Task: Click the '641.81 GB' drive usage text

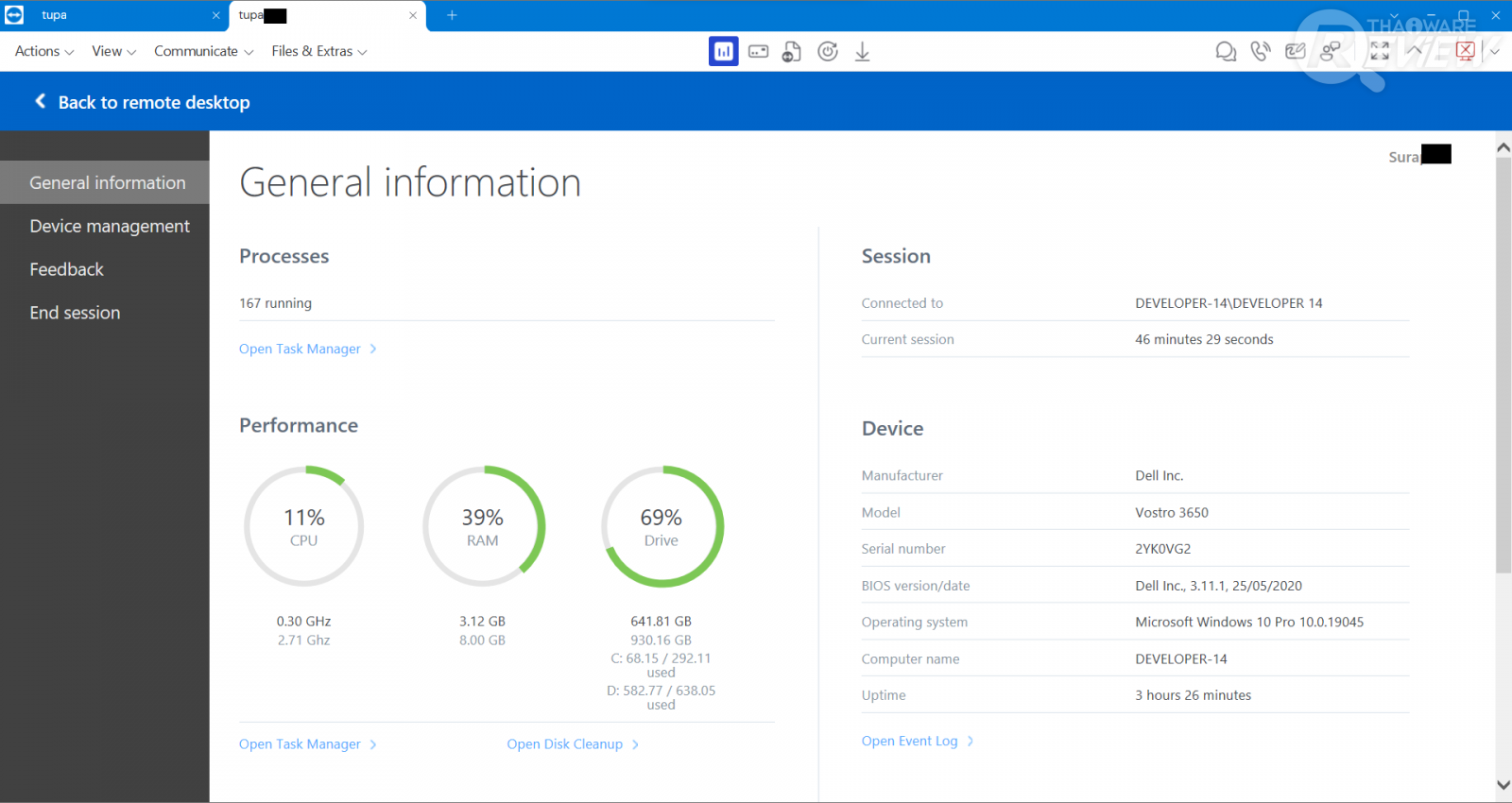Action: coord(661,622)
